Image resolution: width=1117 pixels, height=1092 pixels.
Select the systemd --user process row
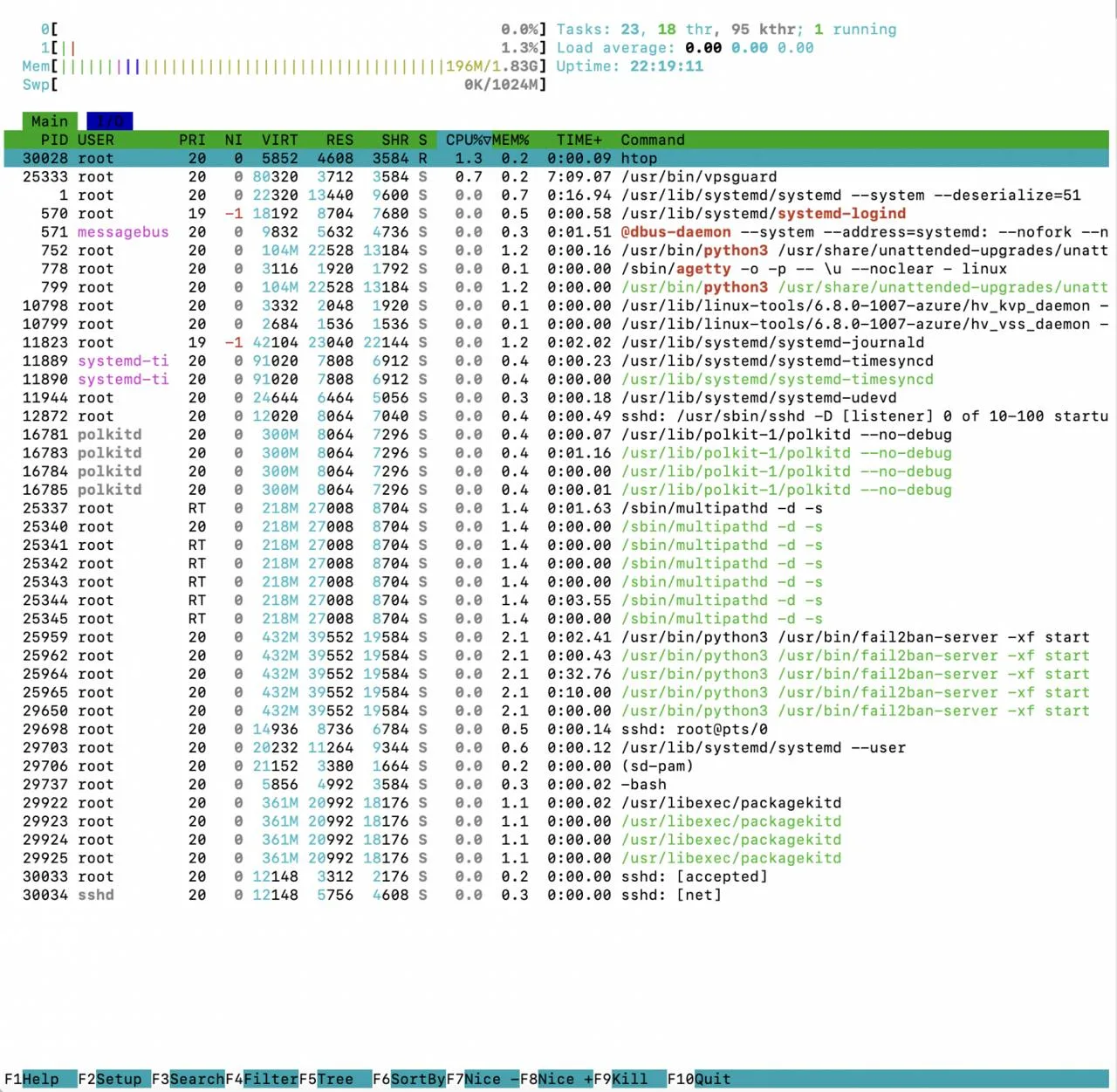pyautogui.click(x=557, y=747)
